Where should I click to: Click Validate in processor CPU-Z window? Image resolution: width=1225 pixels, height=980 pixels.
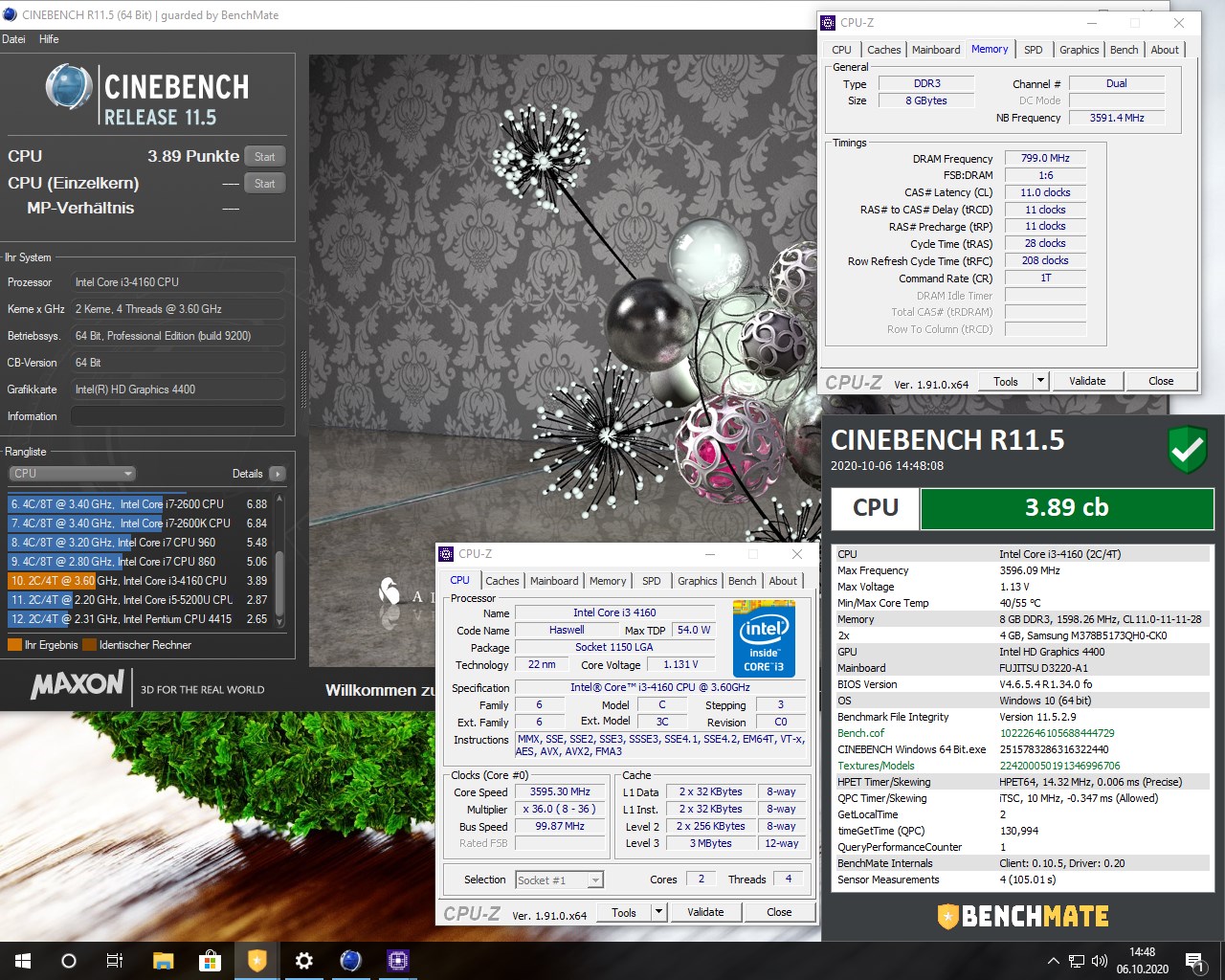(705, 912)
